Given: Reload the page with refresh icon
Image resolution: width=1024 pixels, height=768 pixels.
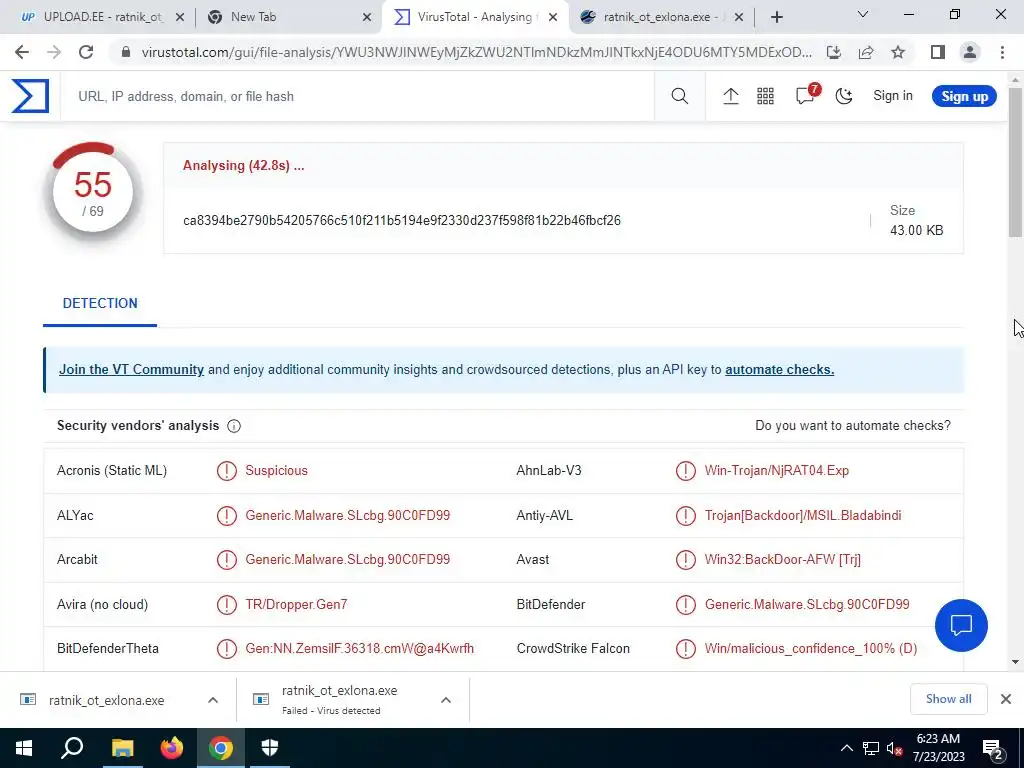Looking at the screenshot, I should click(x=86, y=52).
